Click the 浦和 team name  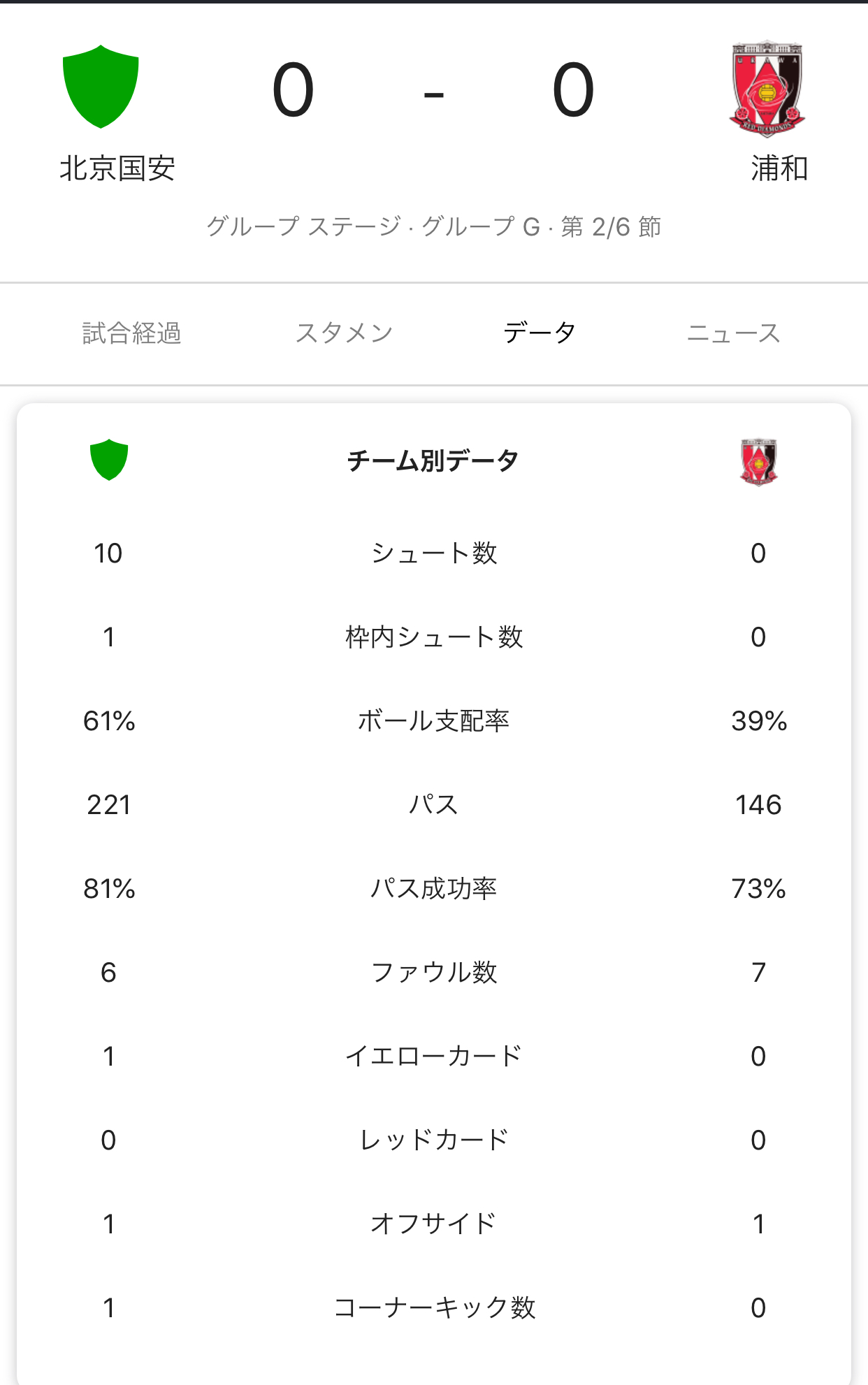click(779, 168)
